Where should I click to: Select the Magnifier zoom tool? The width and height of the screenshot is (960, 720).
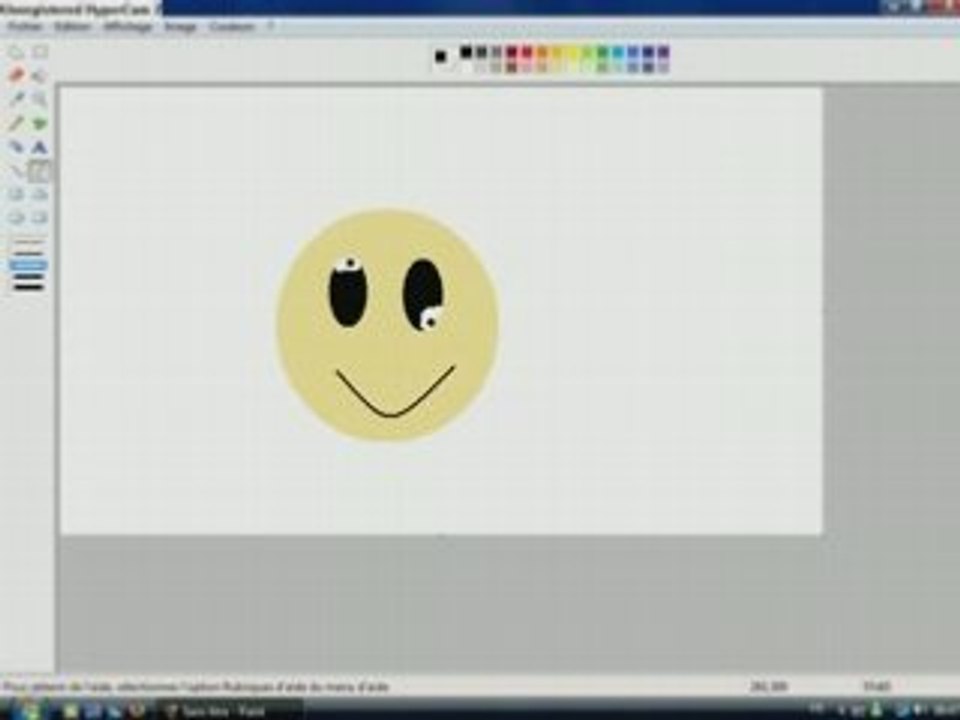coord(40,99)
